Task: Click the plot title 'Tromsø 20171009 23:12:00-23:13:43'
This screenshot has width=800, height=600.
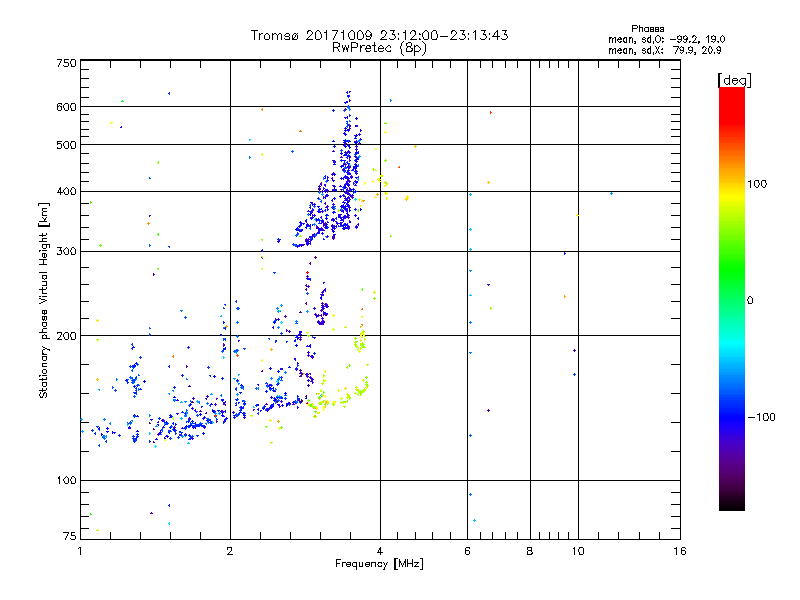Action: pos(380,35)
